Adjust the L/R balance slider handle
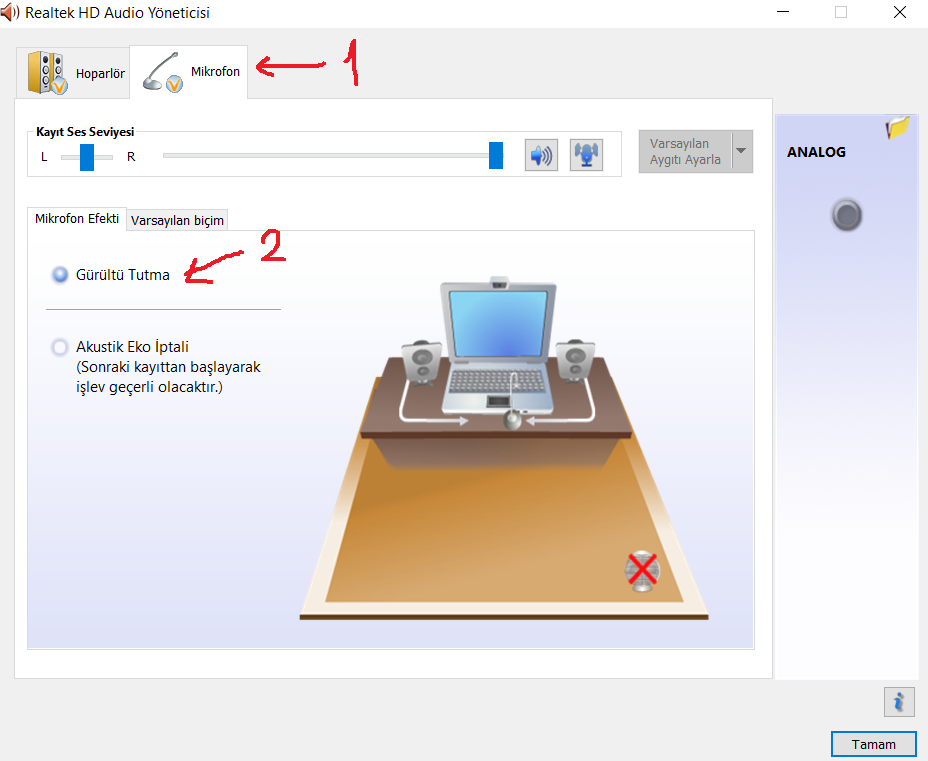This screenshot has height=761, width=928. [x=87, y=157]
